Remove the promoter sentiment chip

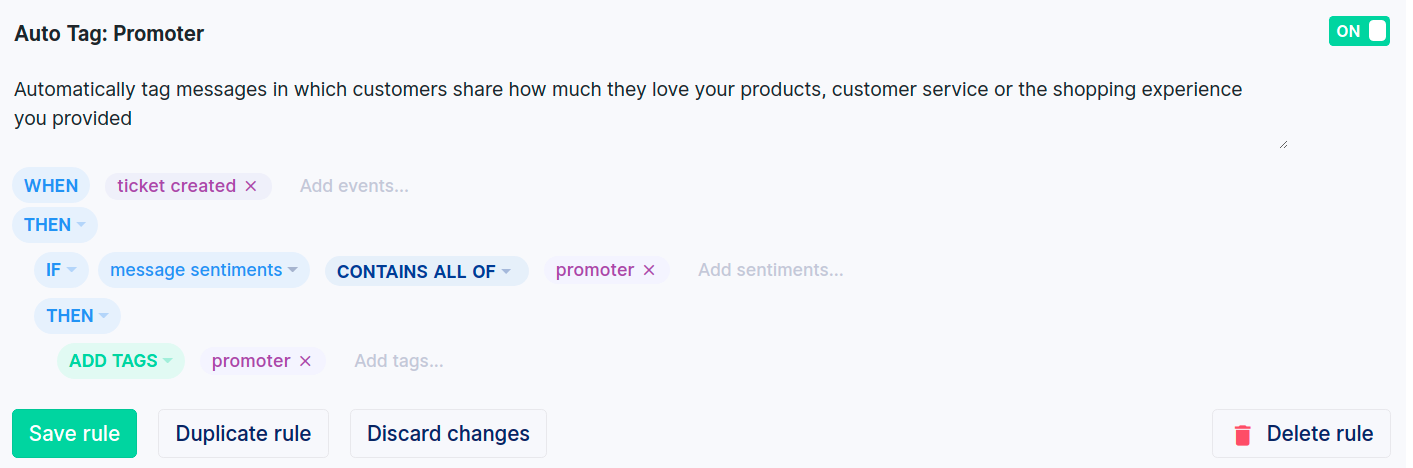click(649, 270)
